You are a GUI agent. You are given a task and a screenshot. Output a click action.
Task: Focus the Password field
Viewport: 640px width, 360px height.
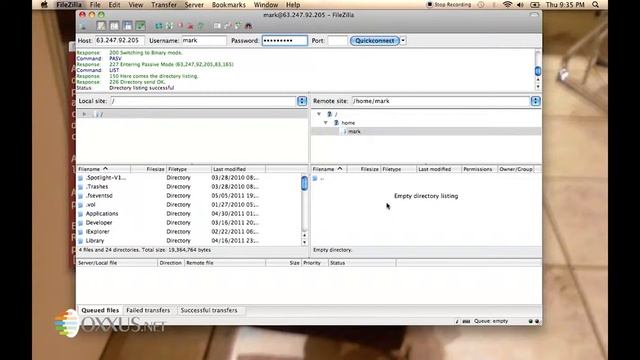click(284, 40)
